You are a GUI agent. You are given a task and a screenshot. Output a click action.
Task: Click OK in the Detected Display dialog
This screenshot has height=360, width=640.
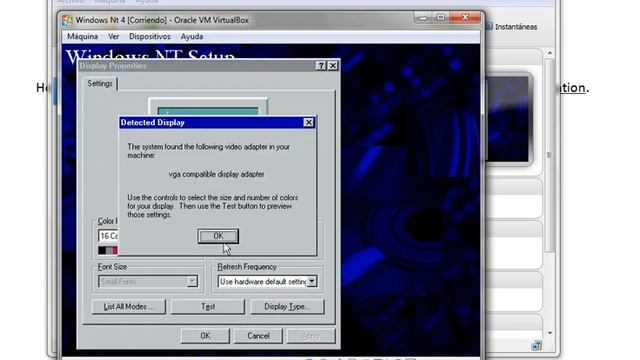pyautogui.click(x=218, y=236)
